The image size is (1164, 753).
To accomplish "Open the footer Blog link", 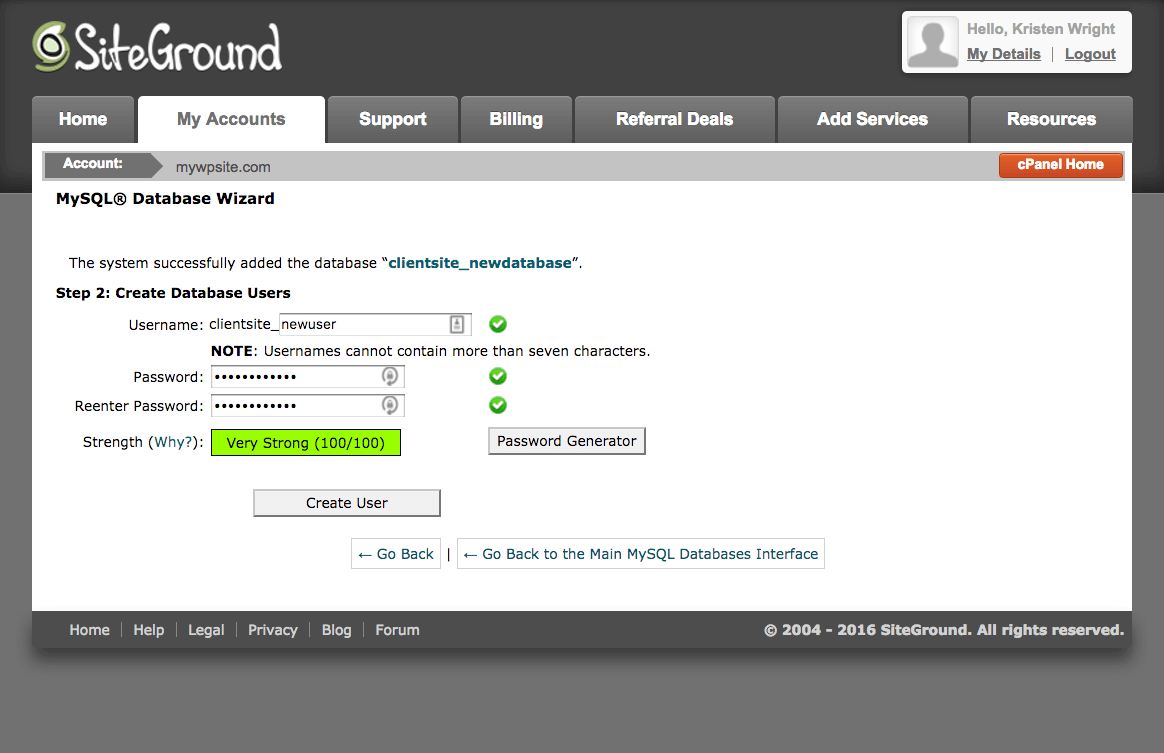I will pyautogui.click(x=336, y=630).
